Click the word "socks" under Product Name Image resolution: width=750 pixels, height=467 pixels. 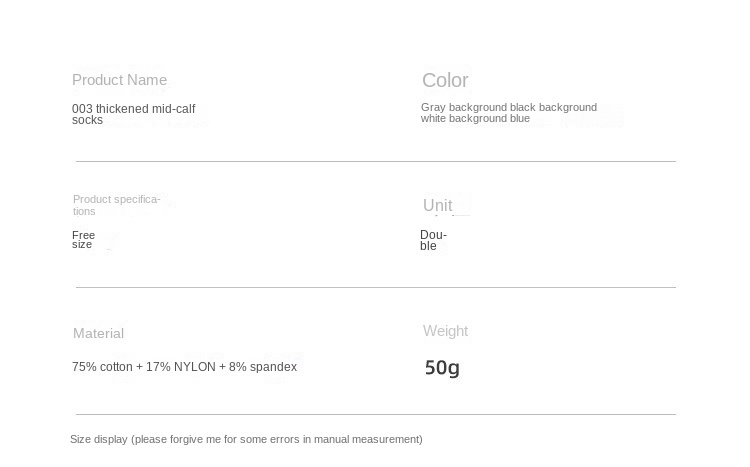point(87,120)
